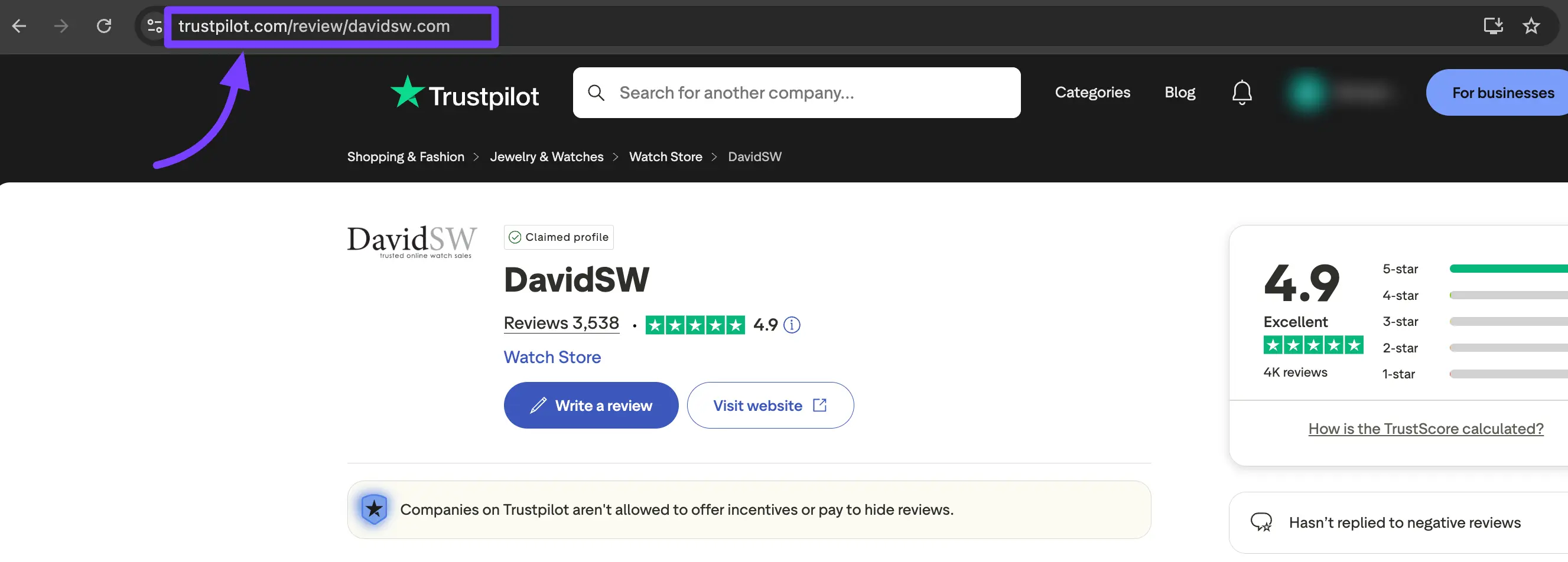The width and height of the screenshot is (1568, 562).
Task: Click Hasn't replied to negative reviews
Action: (1404, 522)
